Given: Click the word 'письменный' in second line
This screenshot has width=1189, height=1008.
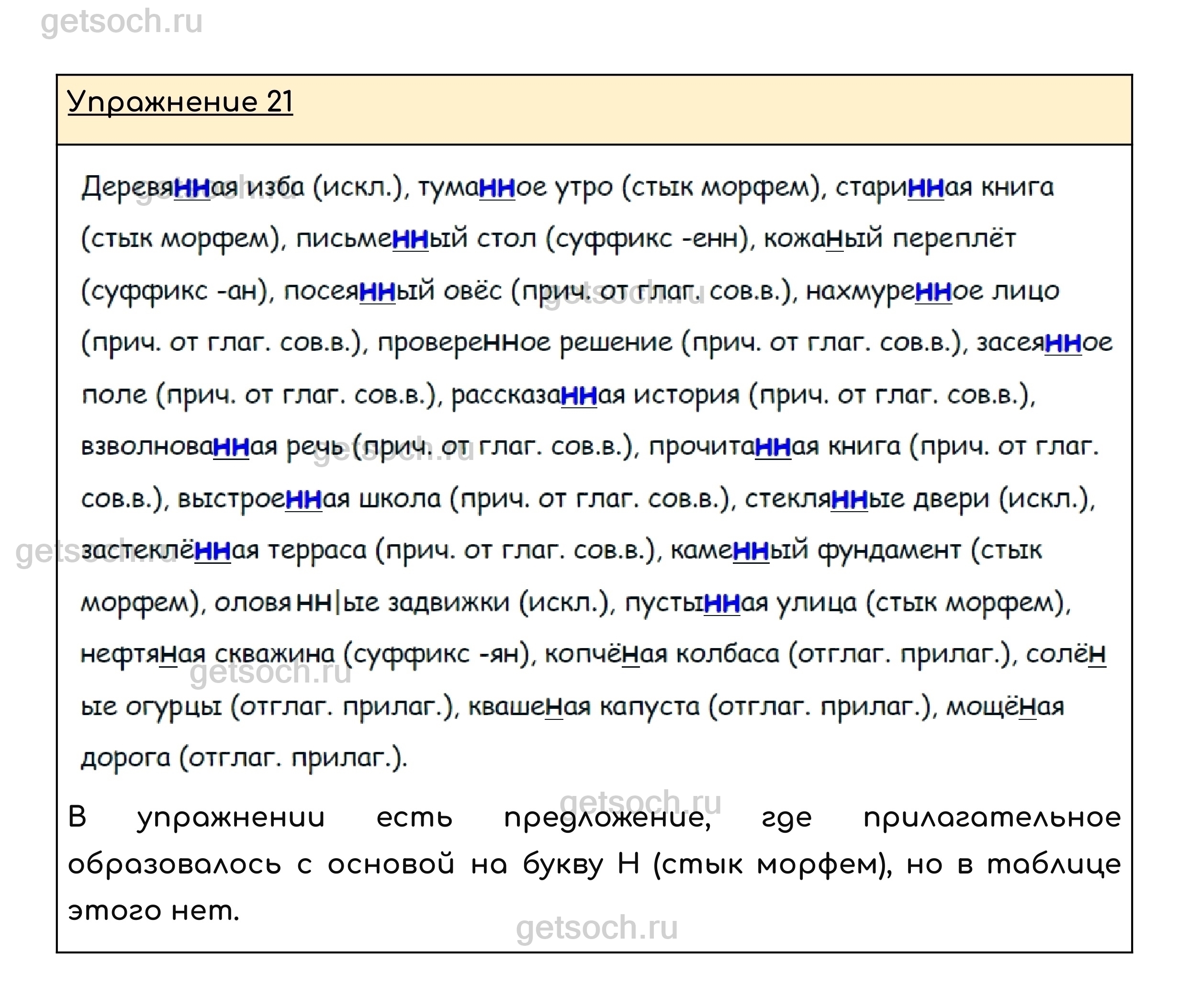Looking at the screenshot, I should point(381,239).
